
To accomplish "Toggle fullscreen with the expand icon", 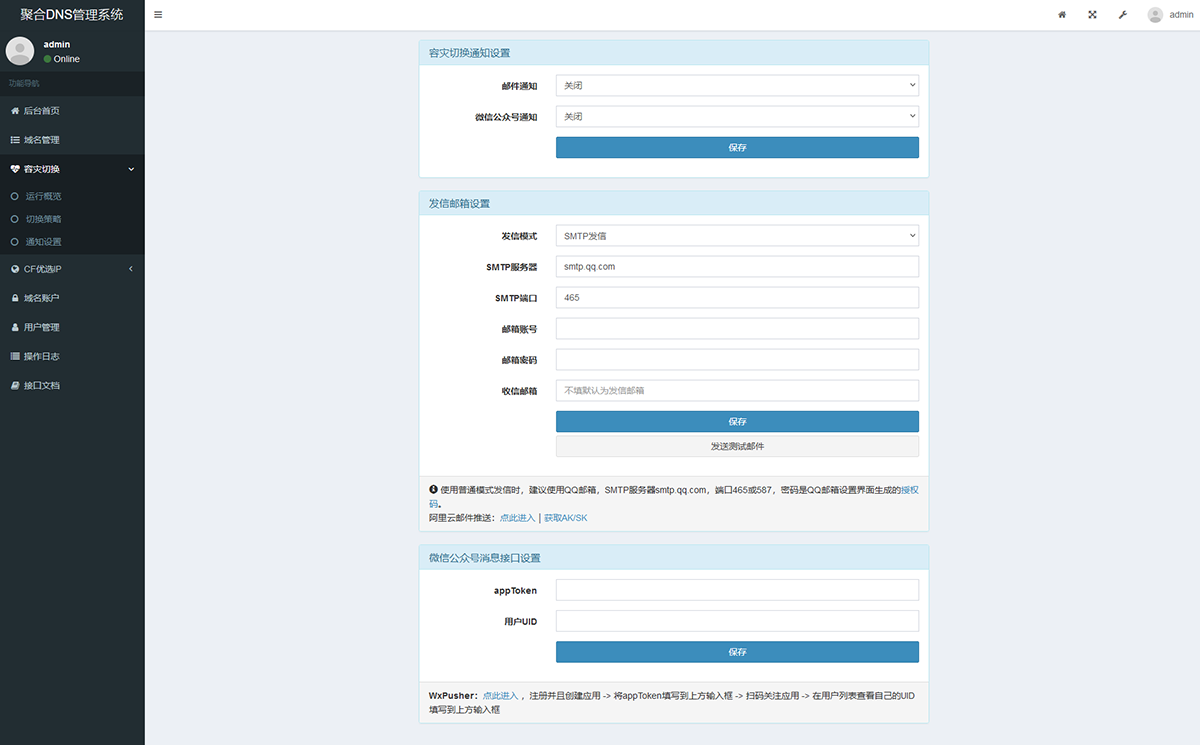I will pos(1092,15).
